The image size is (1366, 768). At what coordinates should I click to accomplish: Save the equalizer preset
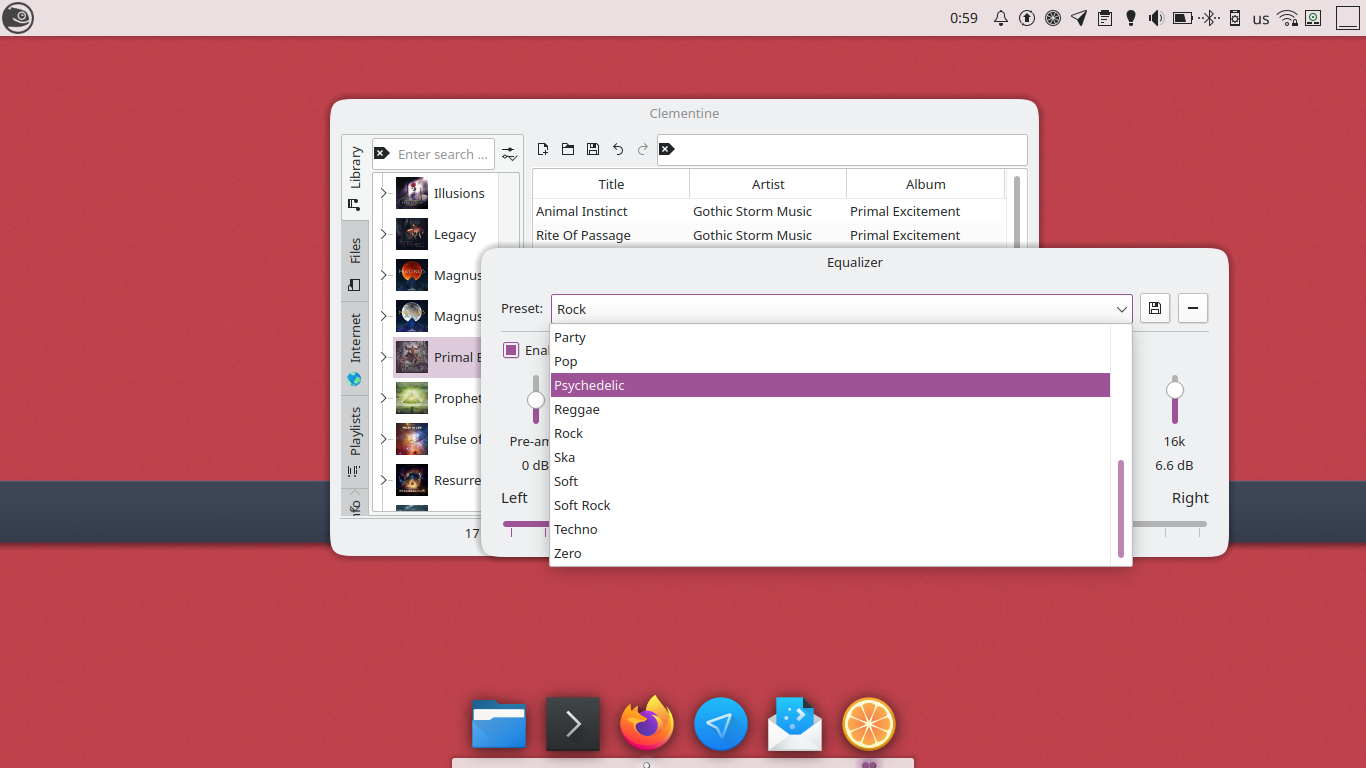1155,308
